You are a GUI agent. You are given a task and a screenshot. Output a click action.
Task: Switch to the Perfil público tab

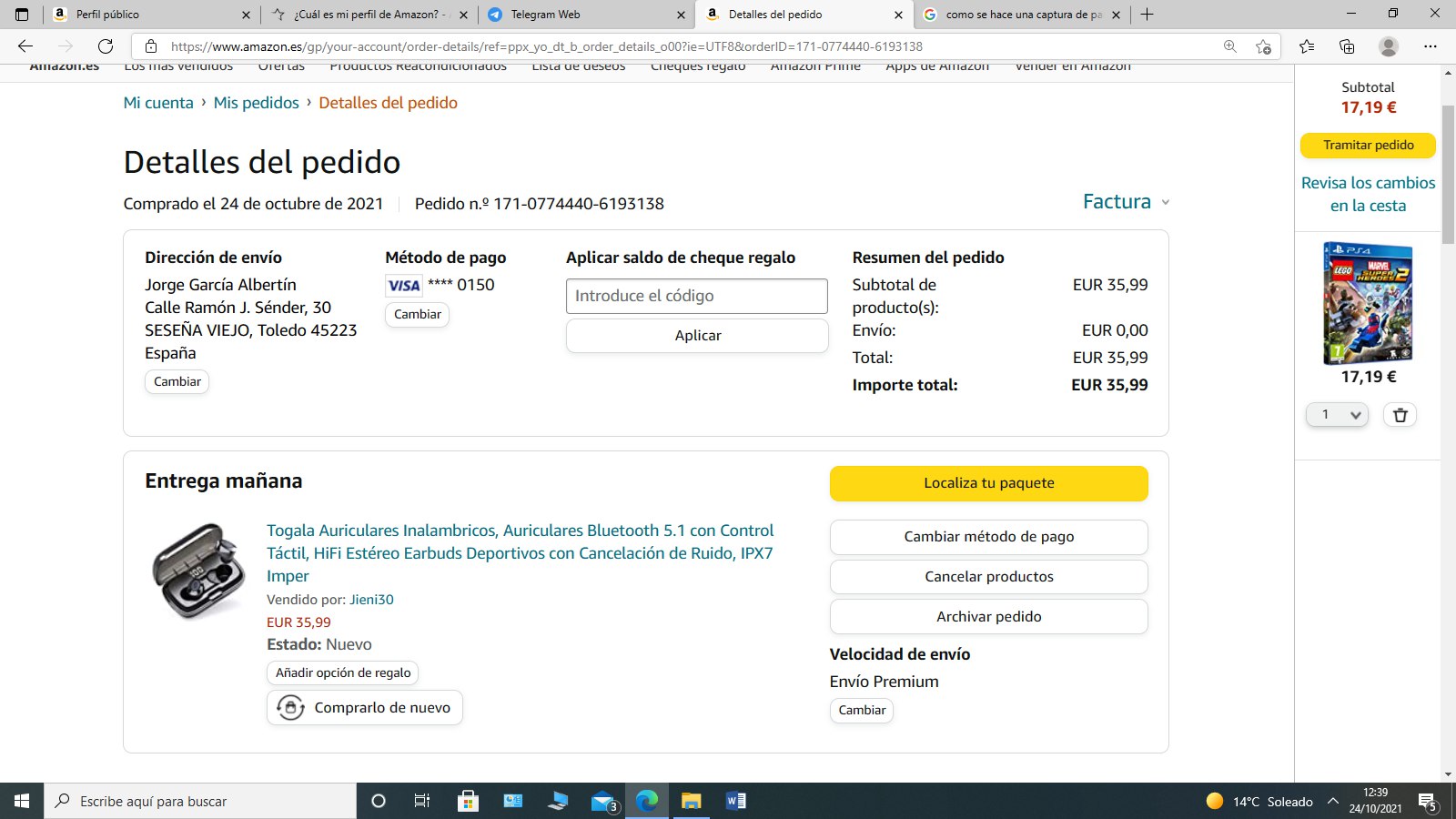[151, 15]
